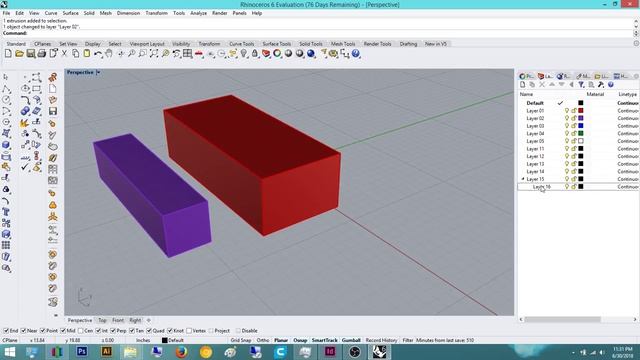
Task: Click the New file icon in Standard toolbar
Action: [x=8, y=53]
